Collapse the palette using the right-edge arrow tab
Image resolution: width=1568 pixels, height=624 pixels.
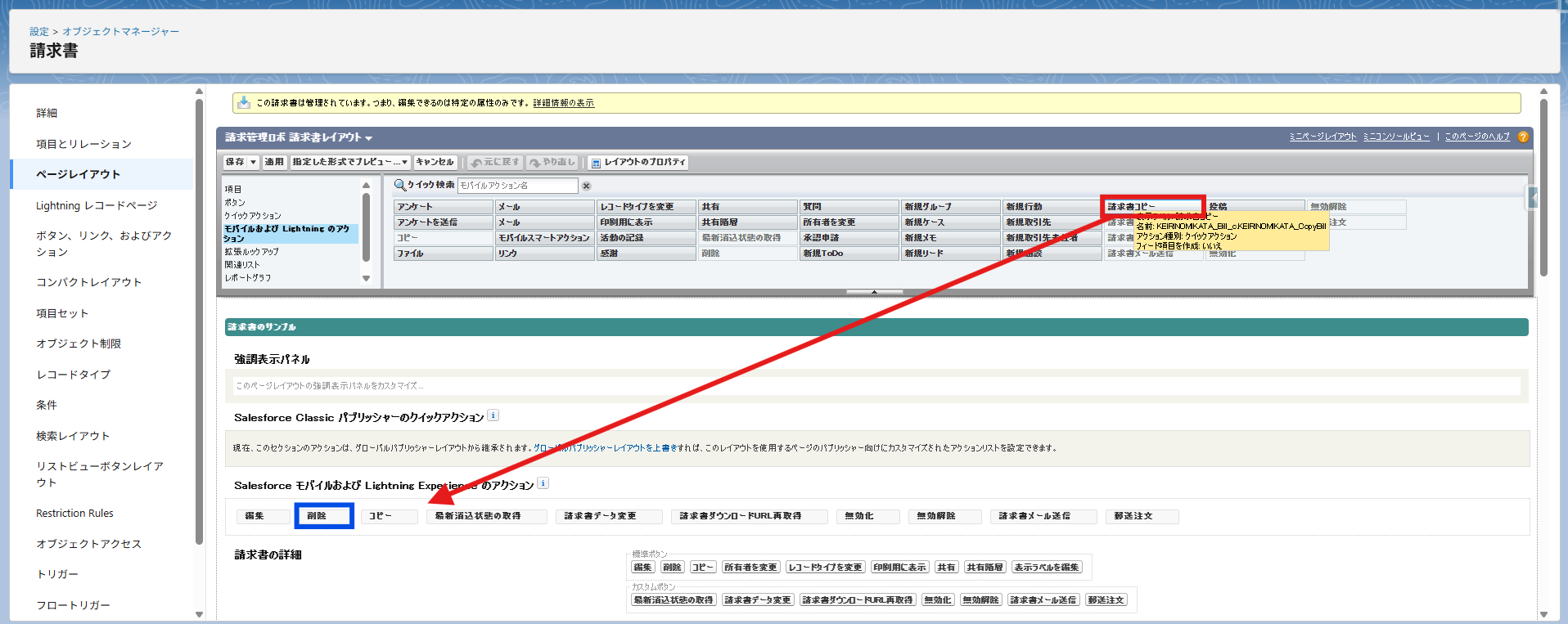point(1532,197)
